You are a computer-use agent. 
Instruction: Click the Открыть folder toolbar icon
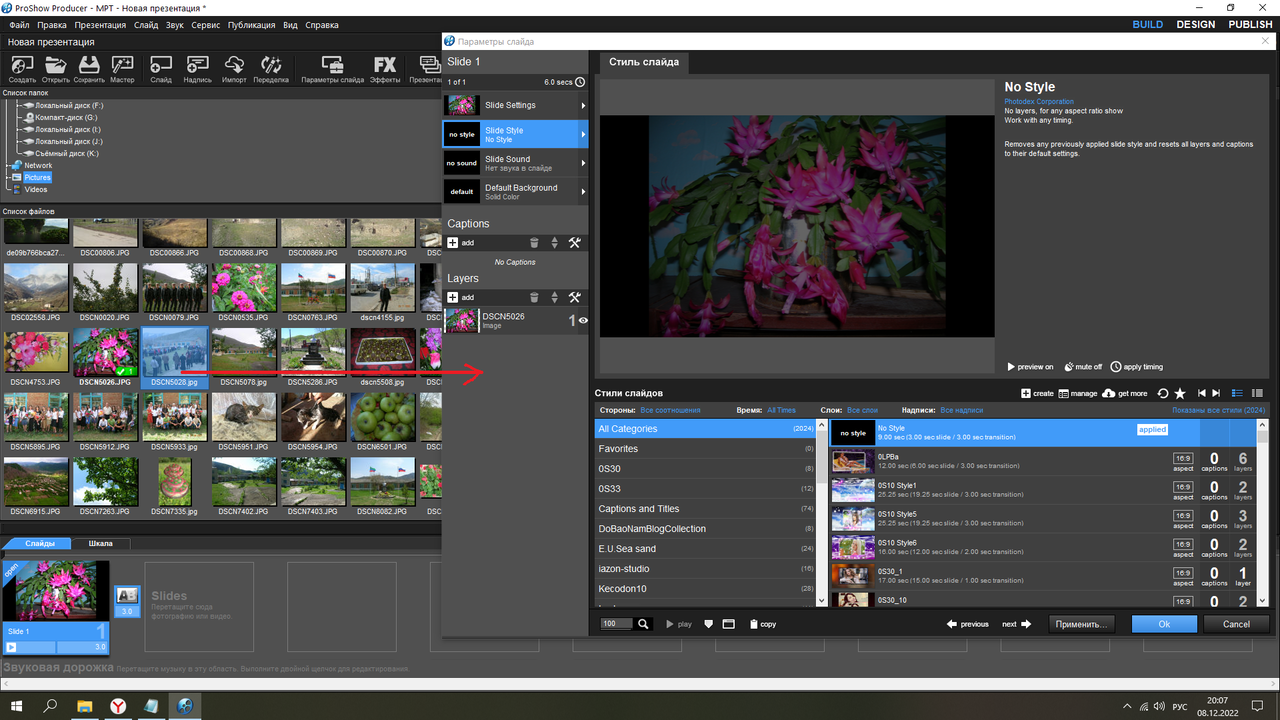pos(56,69)
